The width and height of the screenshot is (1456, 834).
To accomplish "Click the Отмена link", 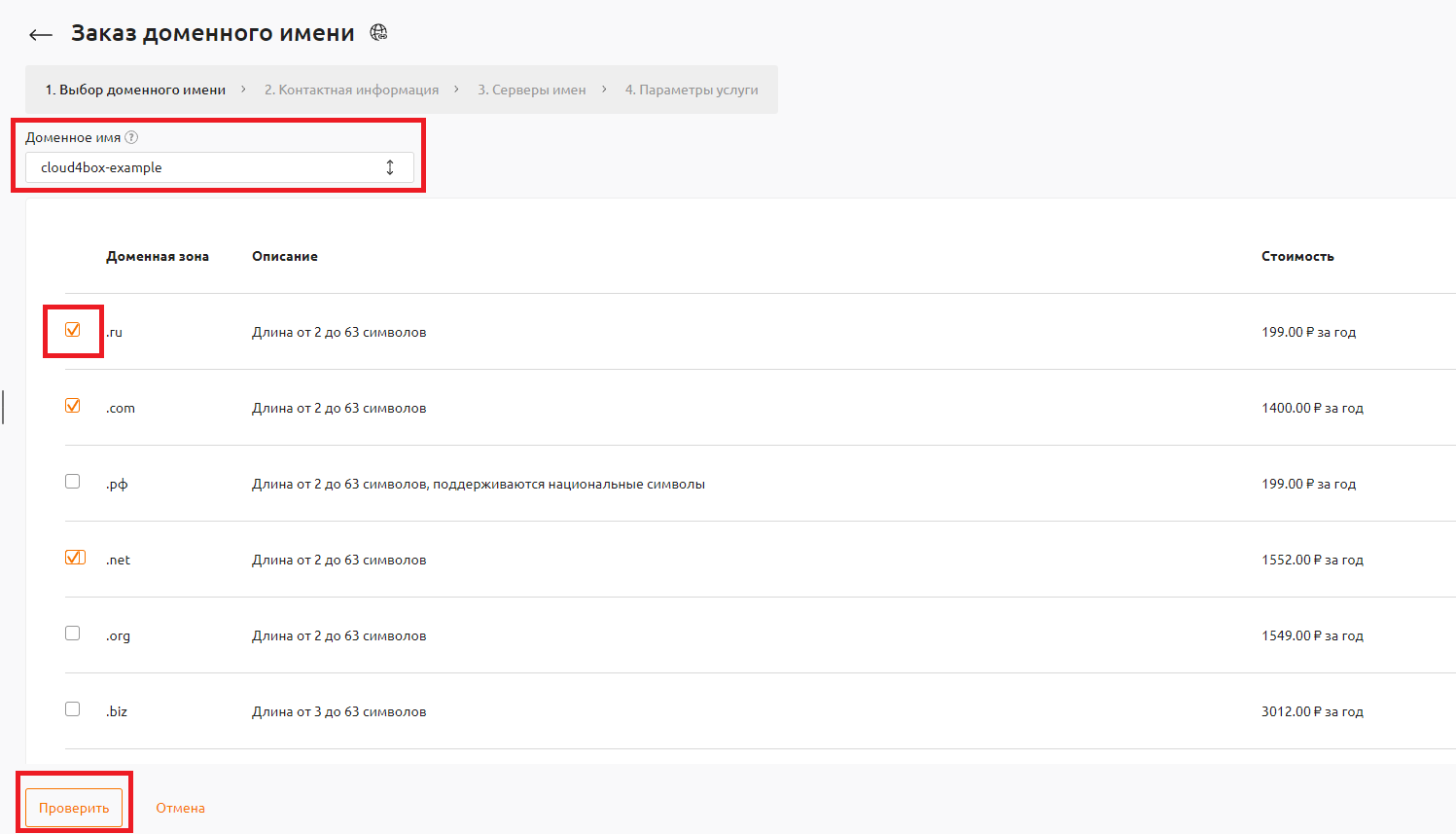I will [180, 808].
